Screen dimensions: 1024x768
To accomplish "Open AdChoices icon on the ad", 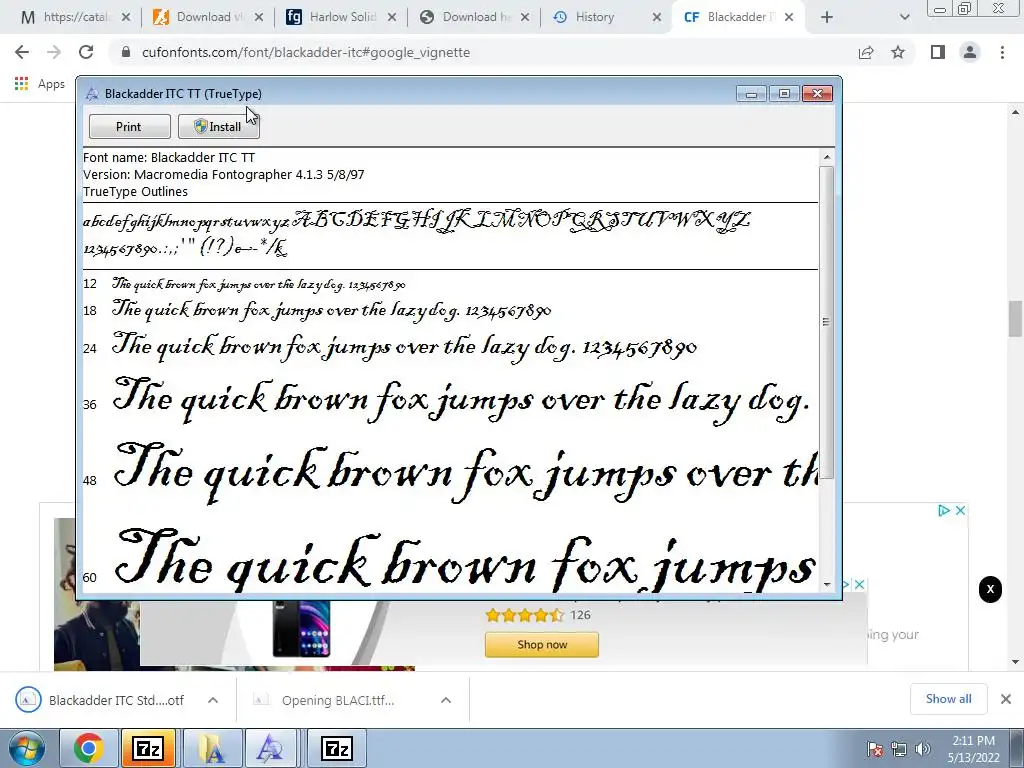I will pyautogui.click(x=944, y=510).
